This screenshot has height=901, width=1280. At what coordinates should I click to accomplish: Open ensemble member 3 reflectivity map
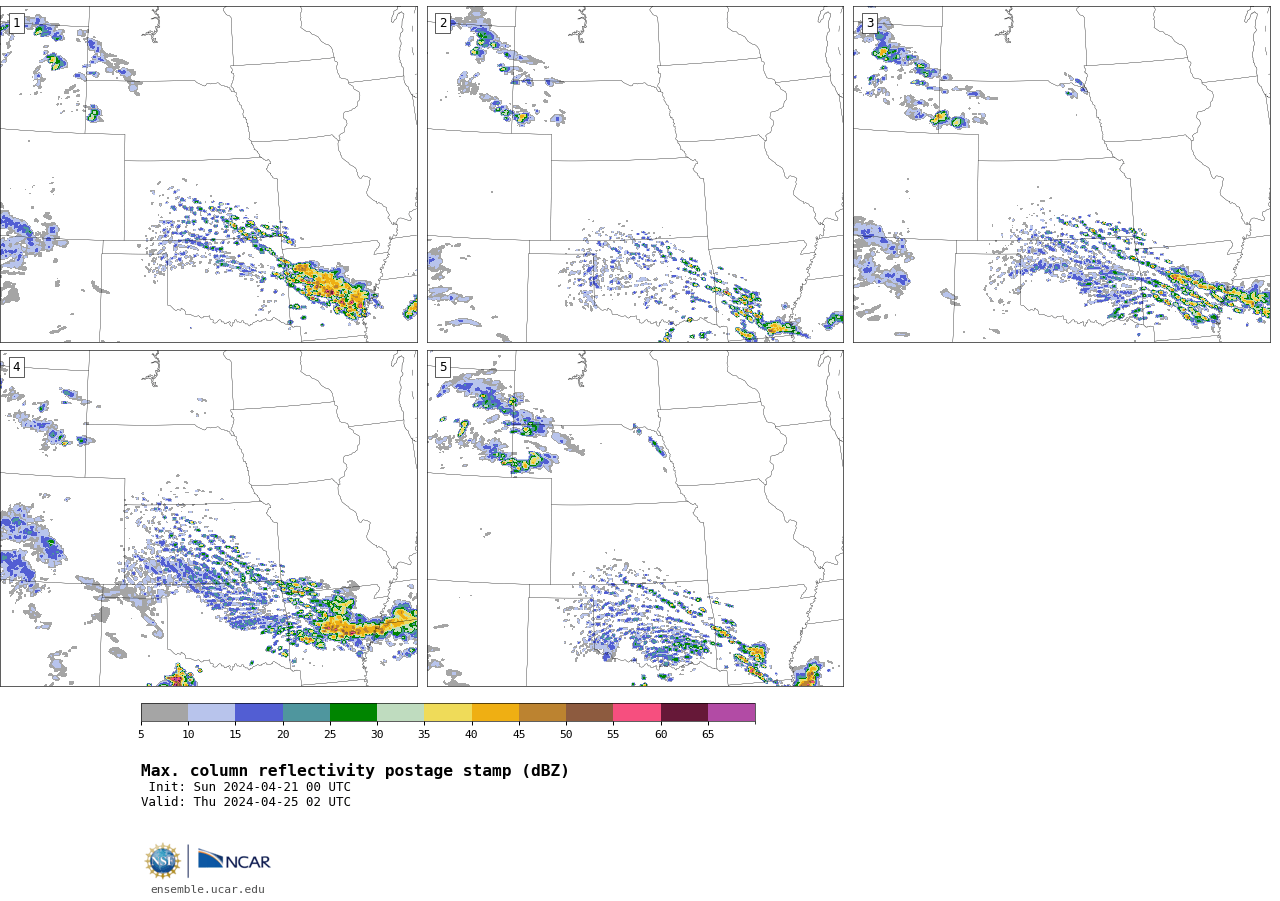pyautogui.click(x=1062, y=174)
